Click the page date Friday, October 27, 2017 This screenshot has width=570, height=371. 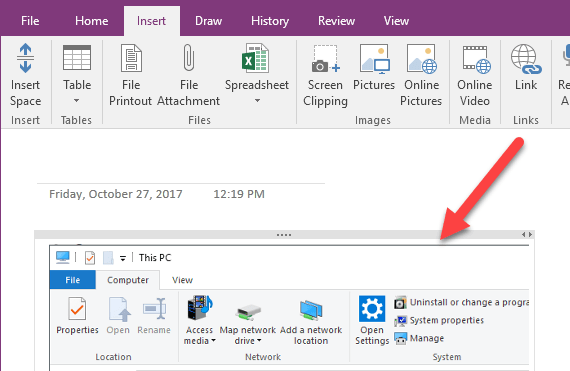pos(116,194)
